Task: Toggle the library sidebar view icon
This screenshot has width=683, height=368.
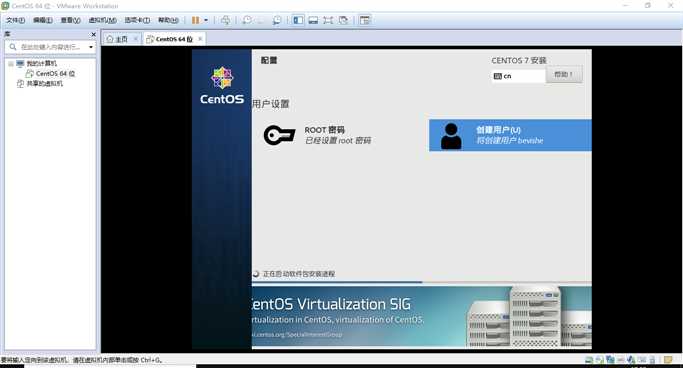Action: [298, 20]
